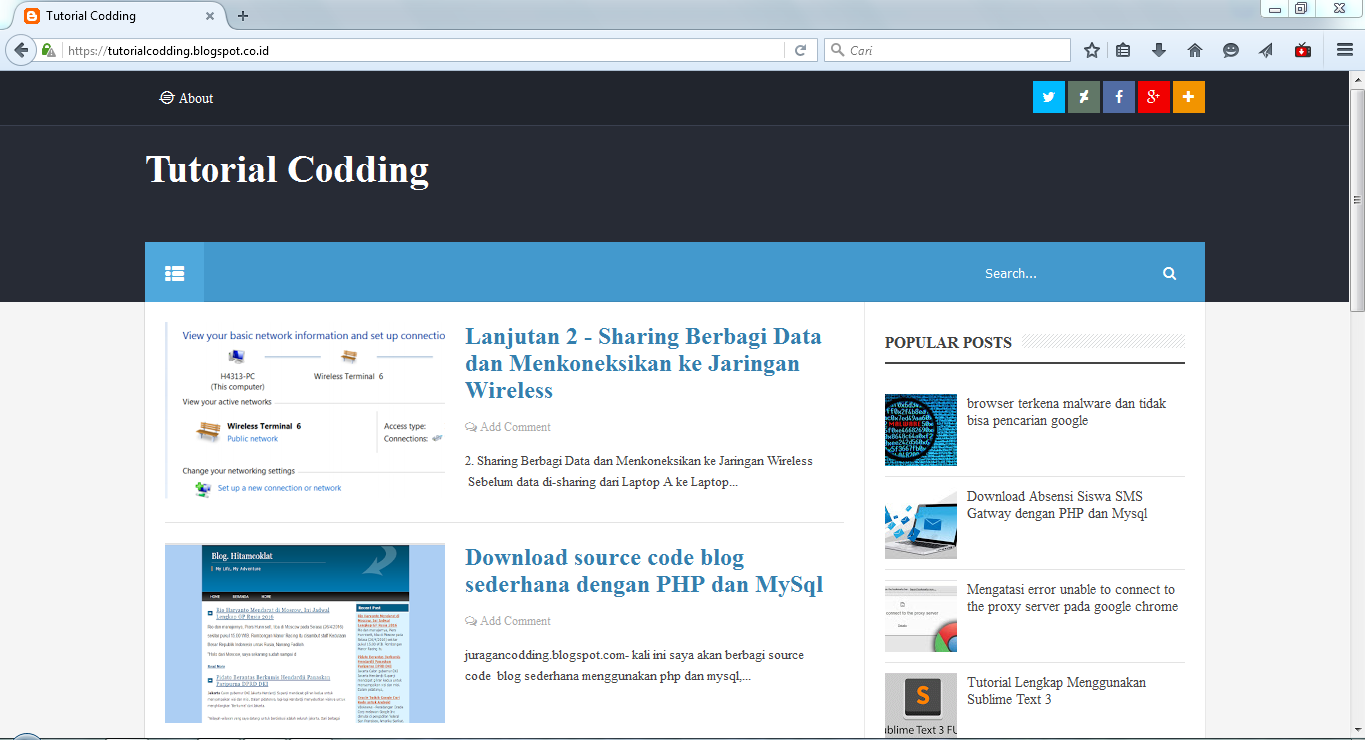Click the deviantArt social icon
This screenshot has width=1365, height=740.
[x=1083, y=97]
